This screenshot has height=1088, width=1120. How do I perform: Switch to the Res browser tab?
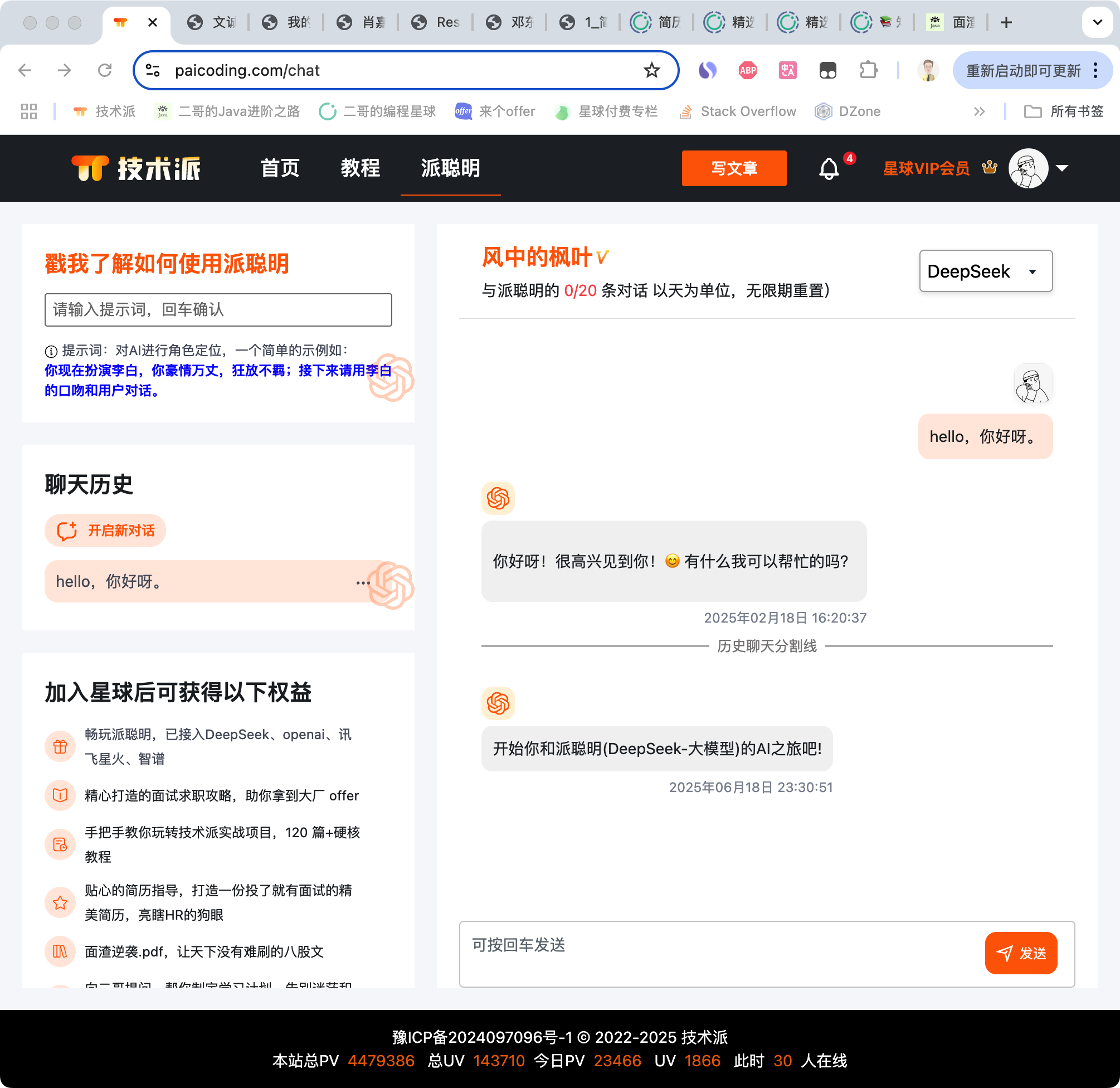436,22
